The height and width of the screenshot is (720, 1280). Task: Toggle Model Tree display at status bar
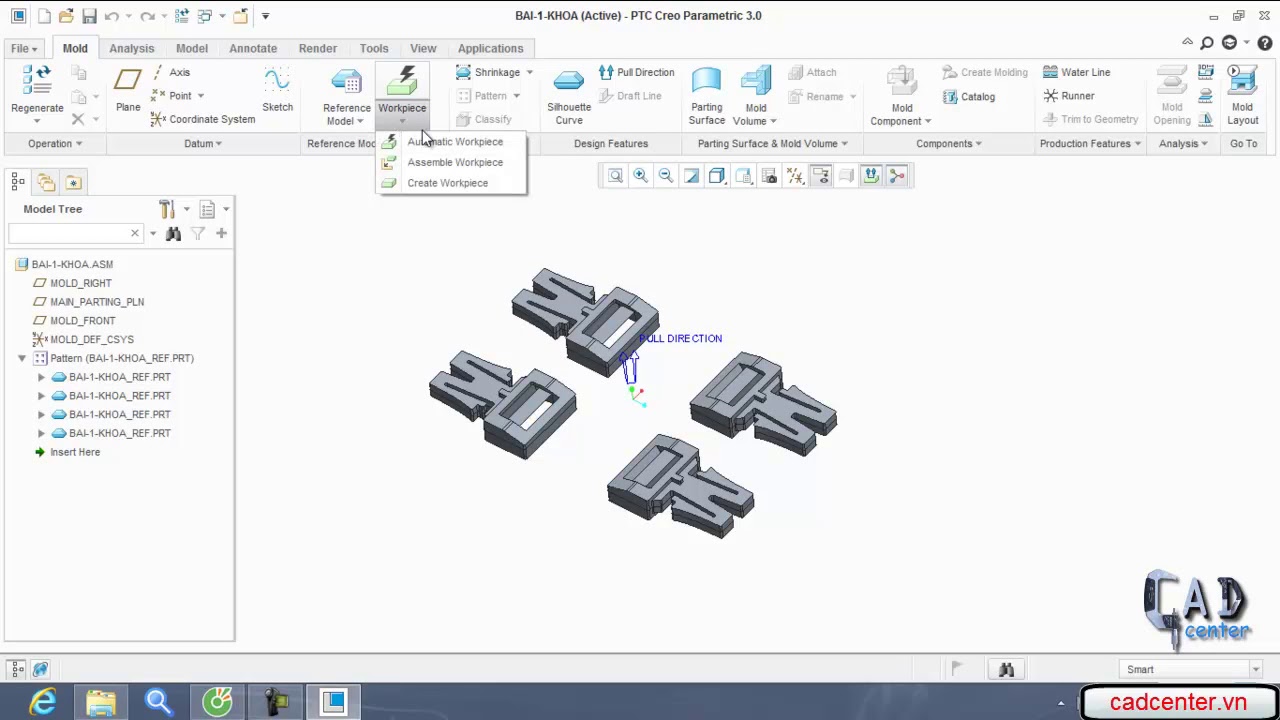(17, 669)
